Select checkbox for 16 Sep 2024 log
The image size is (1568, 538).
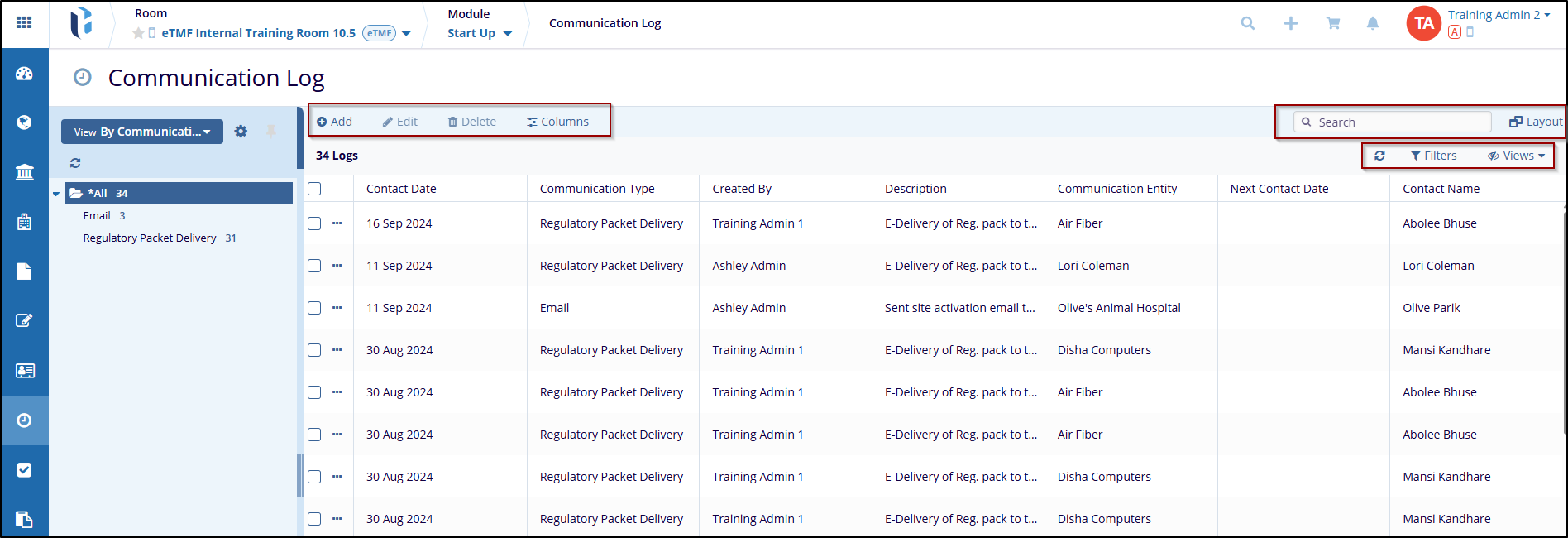tap(314, 223)
